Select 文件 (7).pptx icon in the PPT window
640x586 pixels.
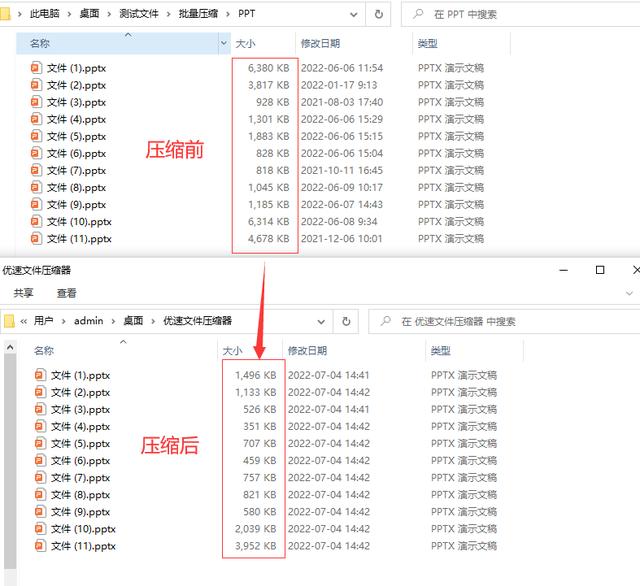click(x=36, y=170)
